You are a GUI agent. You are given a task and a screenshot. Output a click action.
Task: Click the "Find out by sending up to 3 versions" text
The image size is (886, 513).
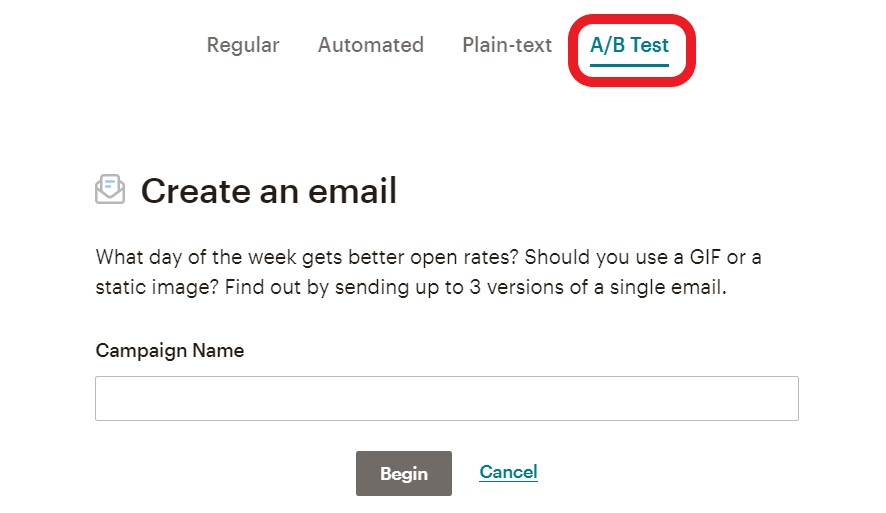pos(475,287)
